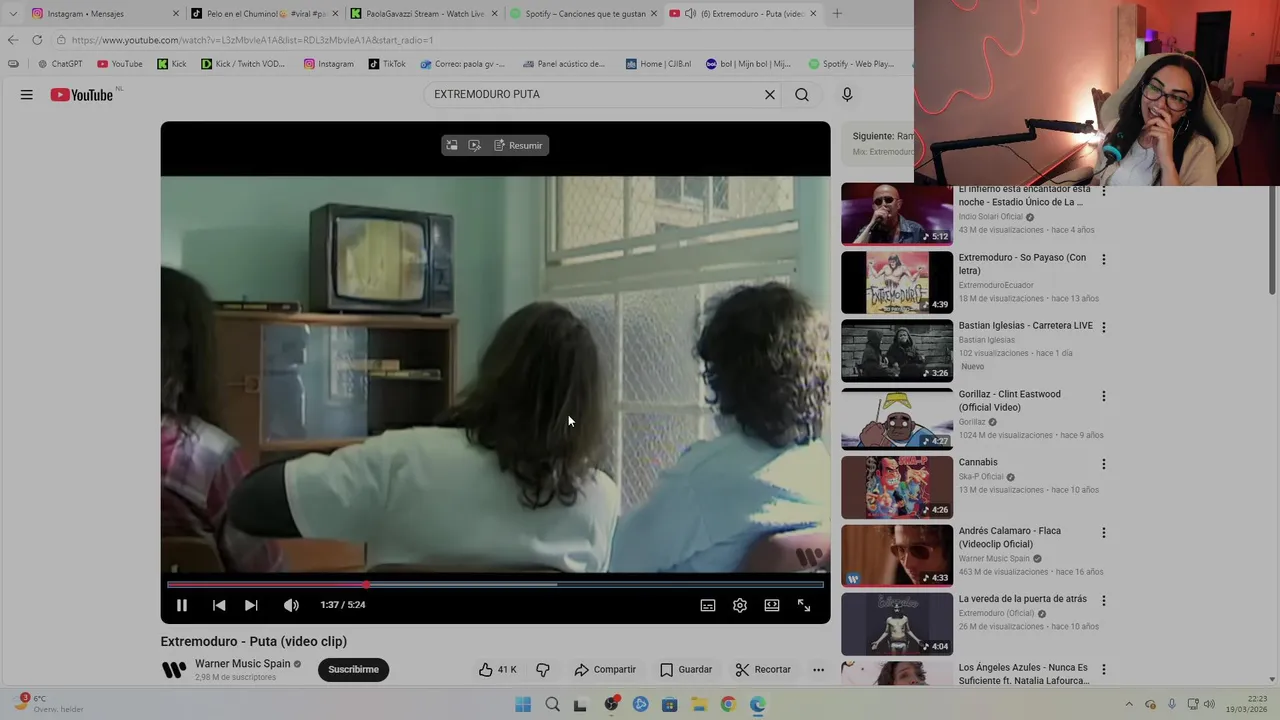Click the search magnifier button
1280x720 pixels.
(802, 95)
